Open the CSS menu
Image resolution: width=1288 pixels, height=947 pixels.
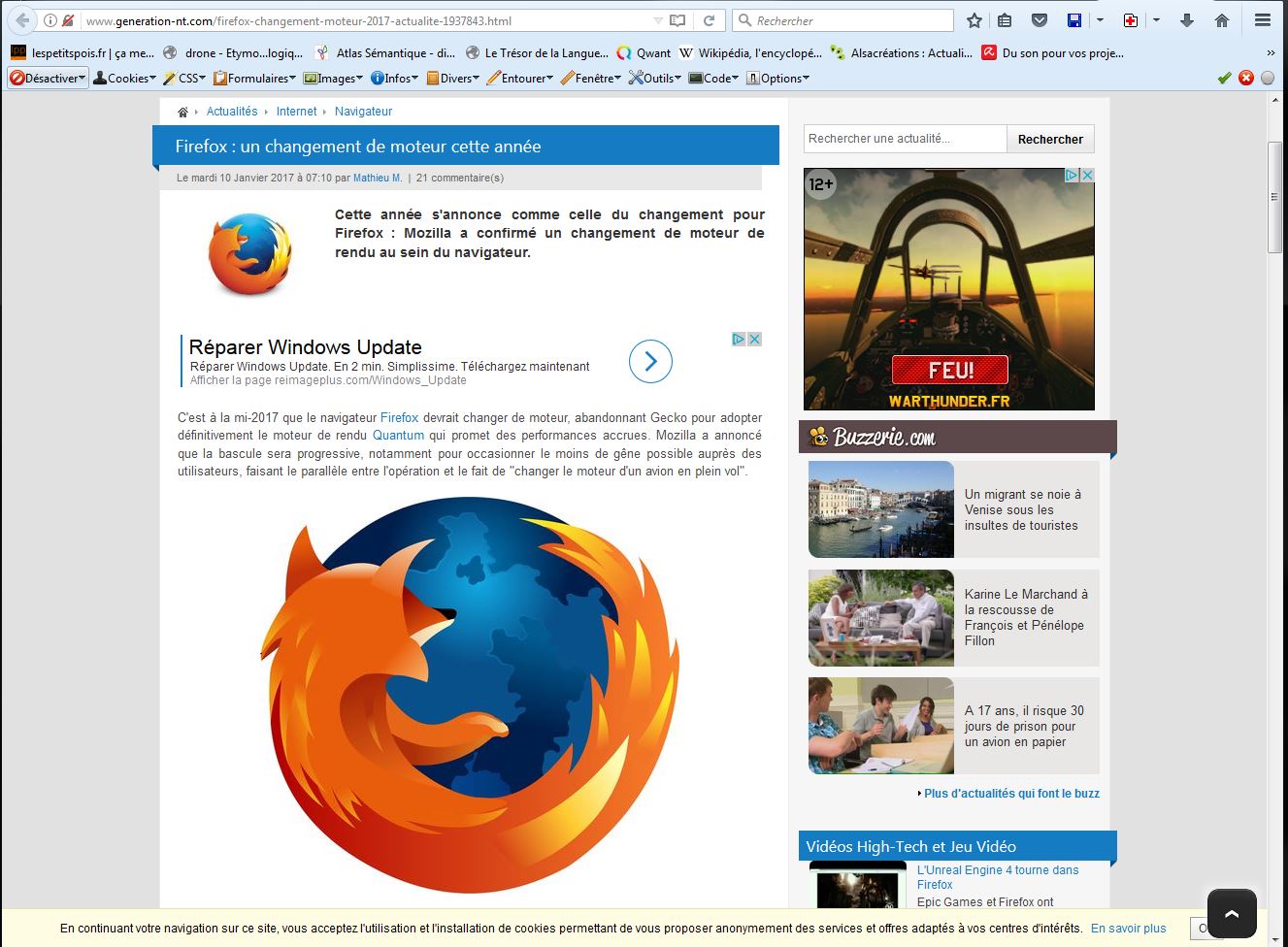click(x=185, y=79)
